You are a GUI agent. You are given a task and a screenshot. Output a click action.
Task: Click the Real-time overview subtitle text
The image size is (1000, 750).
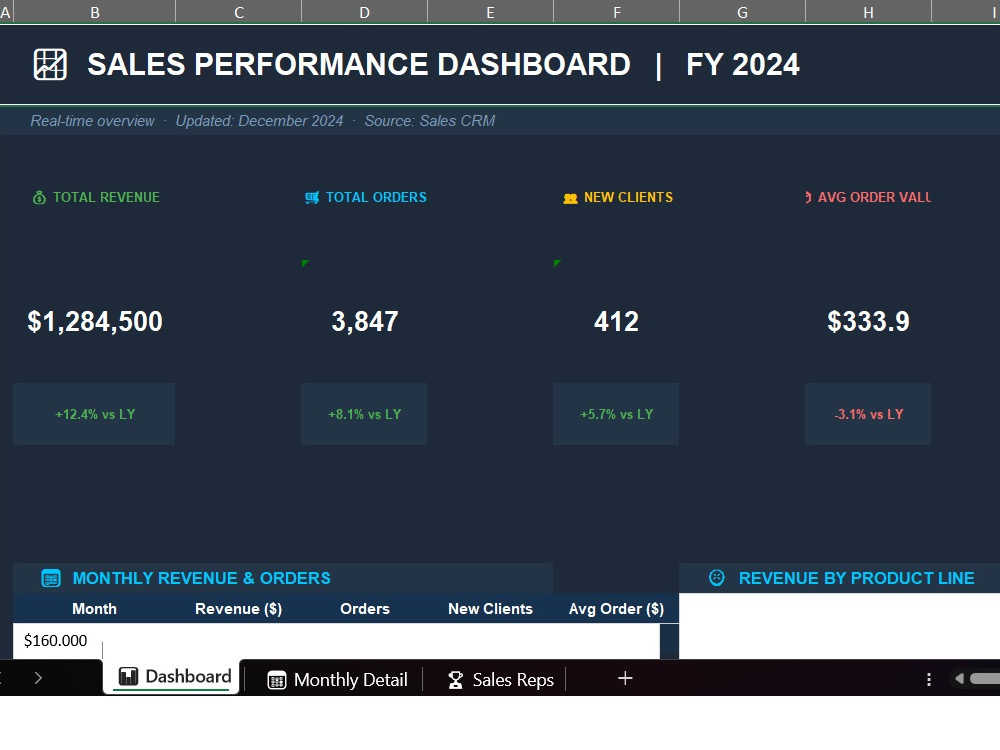[92, 121]
